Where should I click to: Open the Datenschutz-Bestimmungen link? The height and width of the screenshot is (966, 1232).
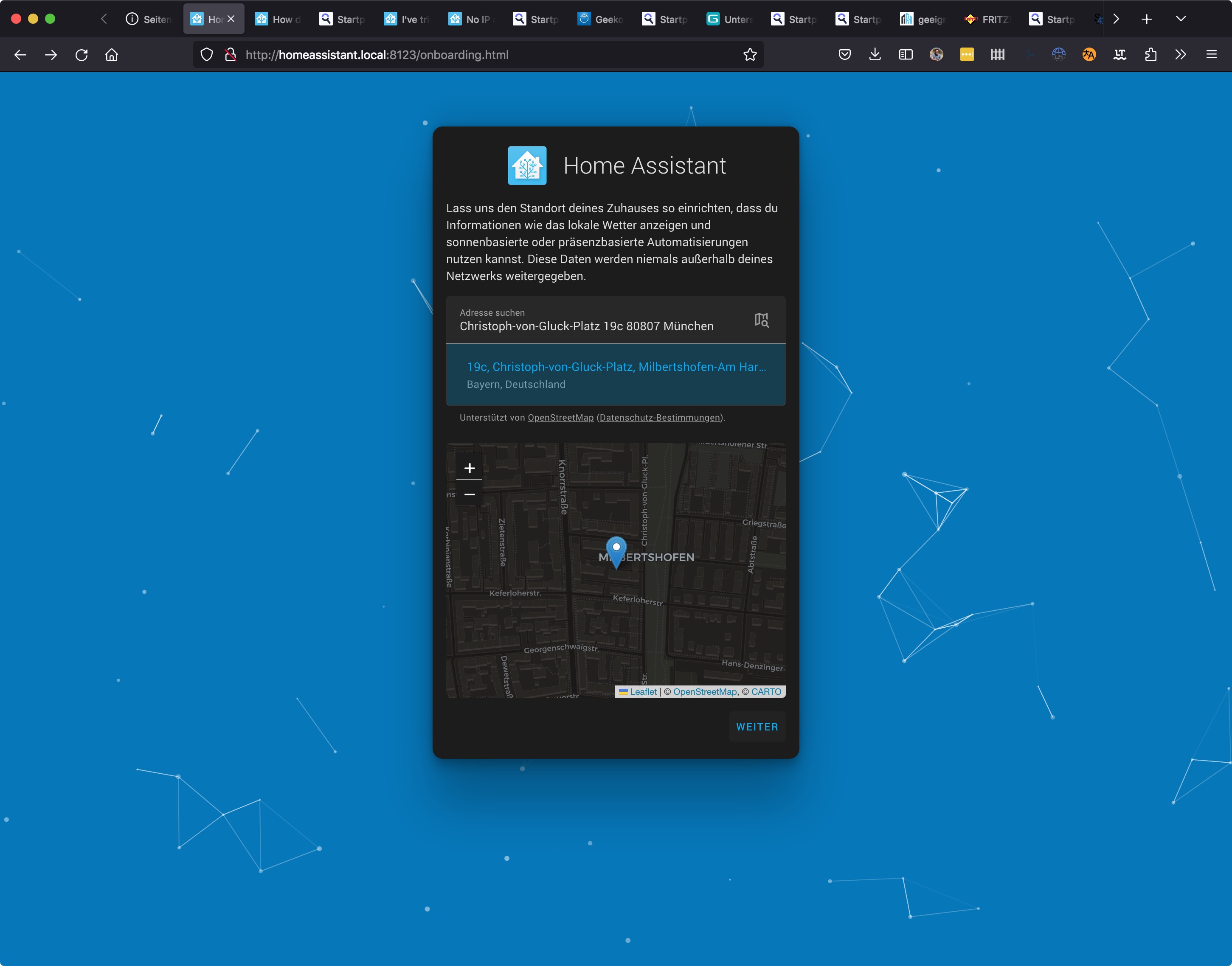point(660,417)
